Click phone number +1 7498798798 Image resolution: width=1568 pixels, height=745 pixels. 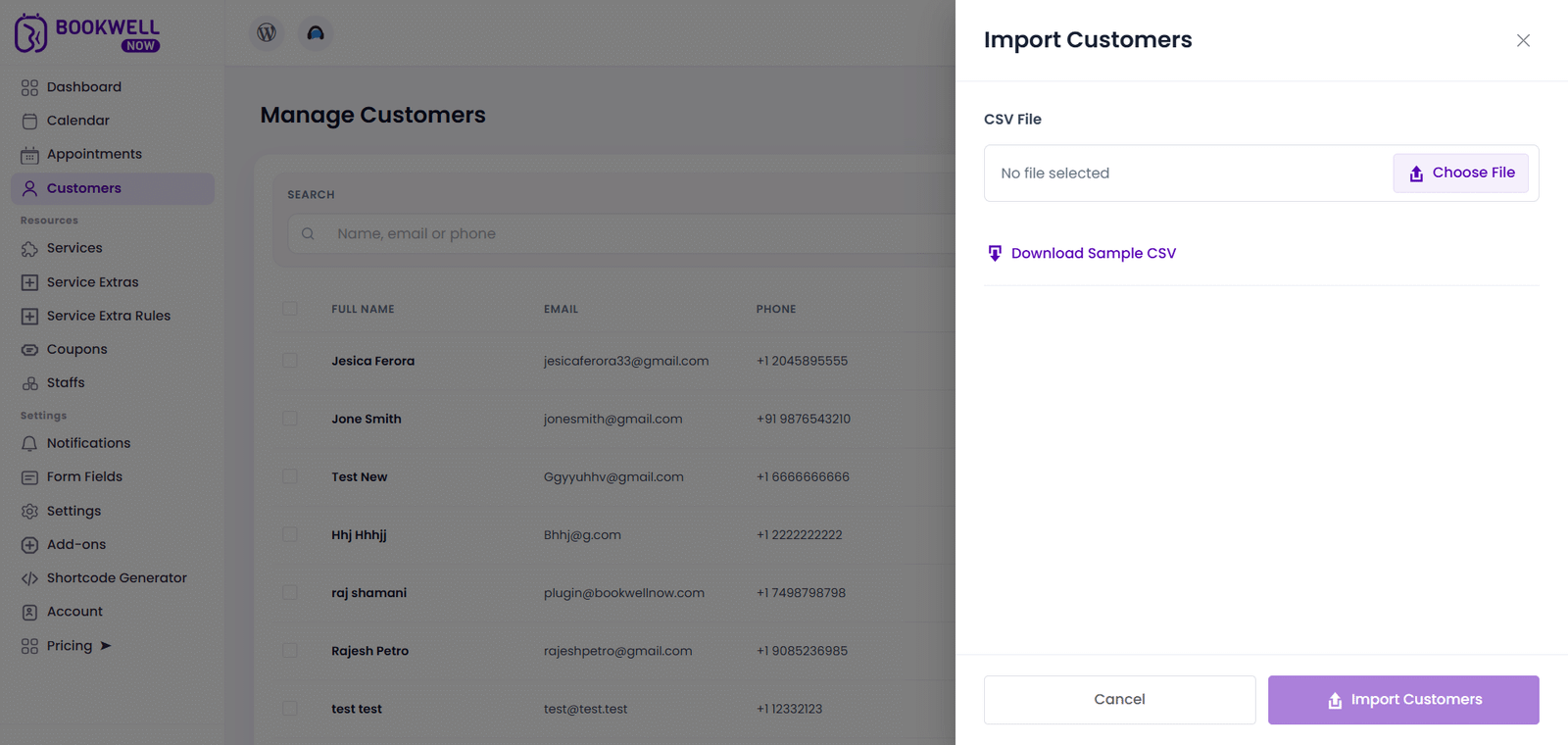click(801, 593)
